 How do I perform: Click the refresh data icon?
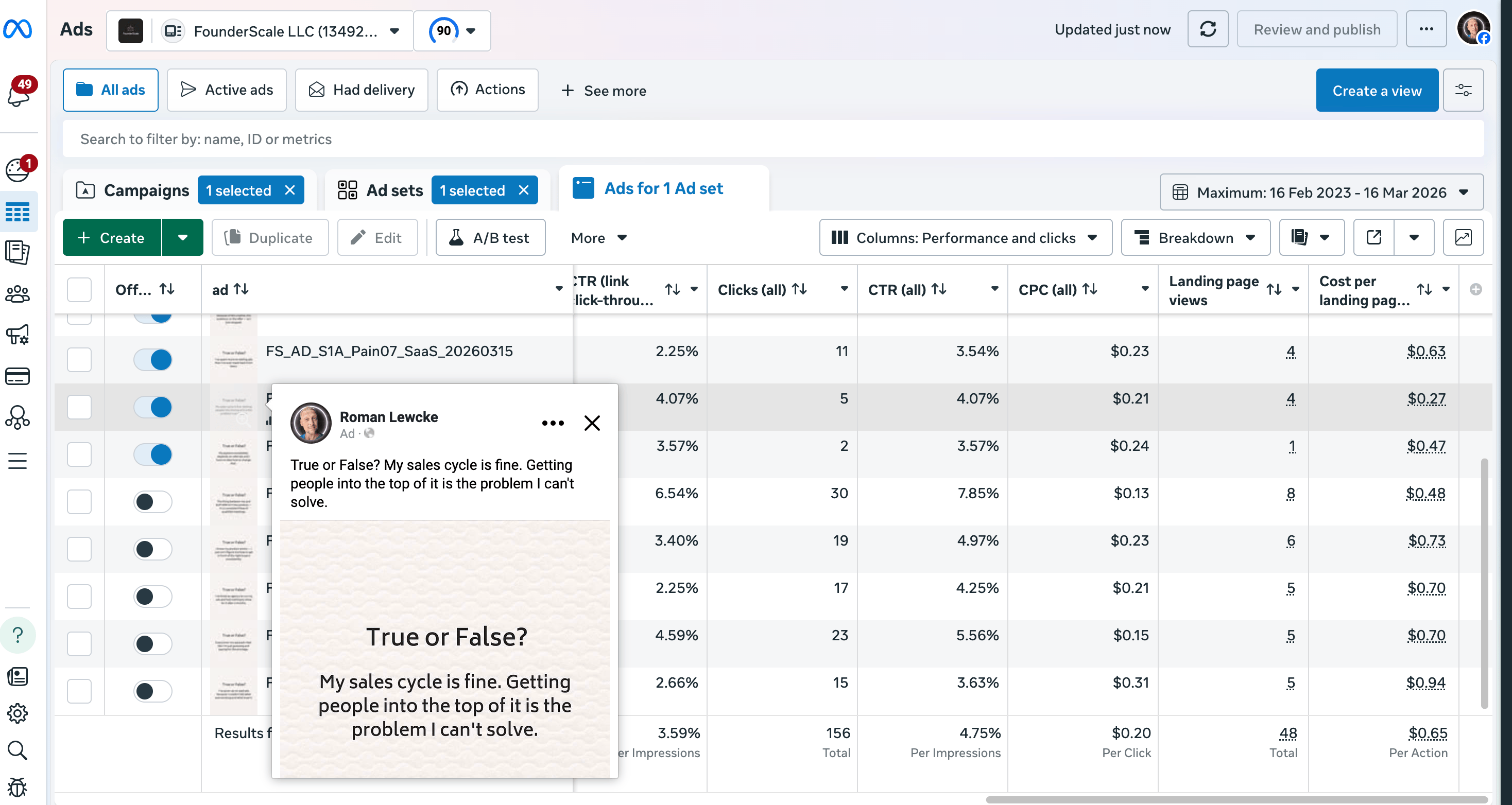point(1207,29)
